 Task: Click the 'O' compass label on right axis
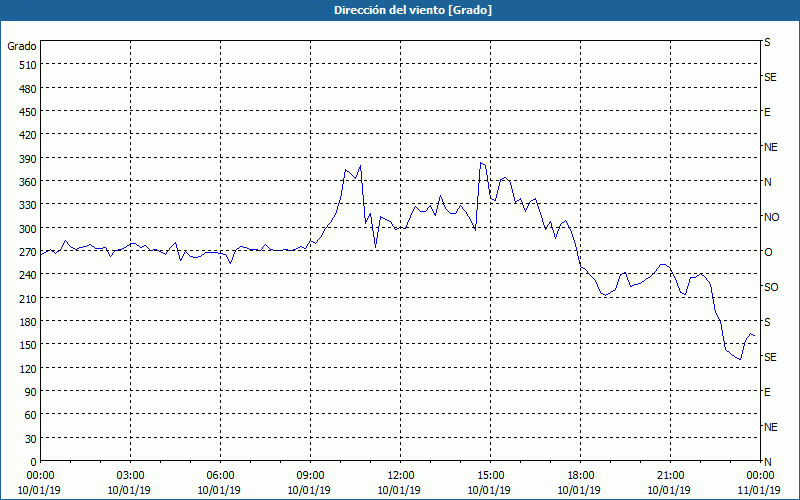click(x=768, y=252)
